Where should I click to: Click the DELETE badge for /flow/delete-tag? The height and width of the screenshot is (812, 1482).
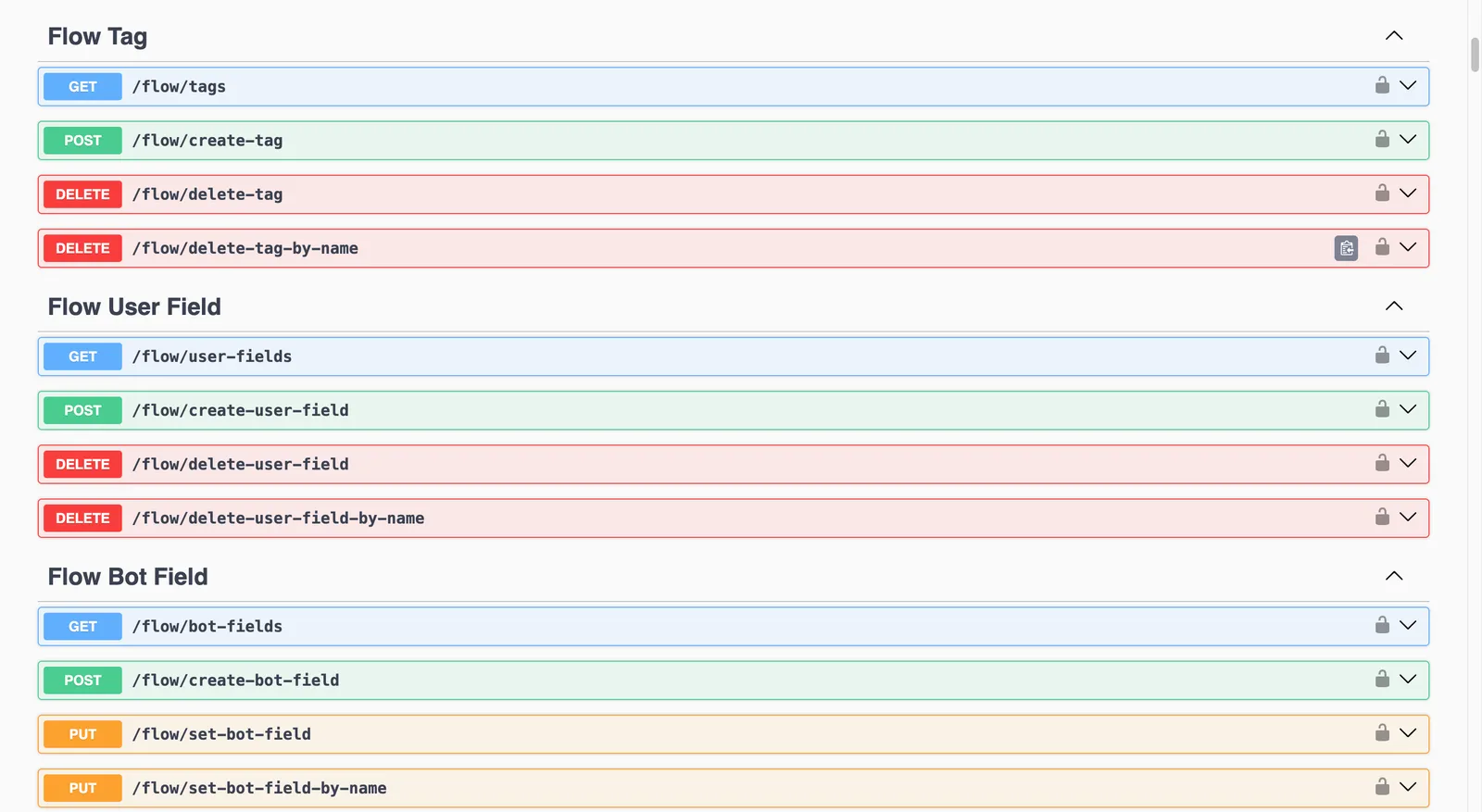(82, 194)
